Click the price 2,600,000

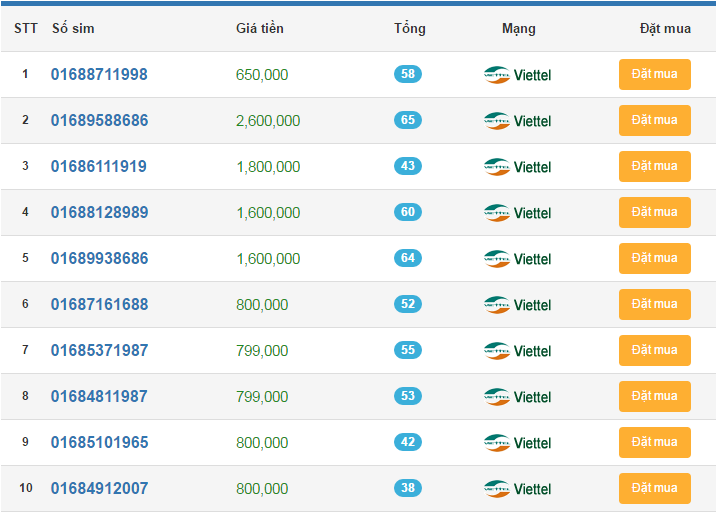(x=268, y=121)
